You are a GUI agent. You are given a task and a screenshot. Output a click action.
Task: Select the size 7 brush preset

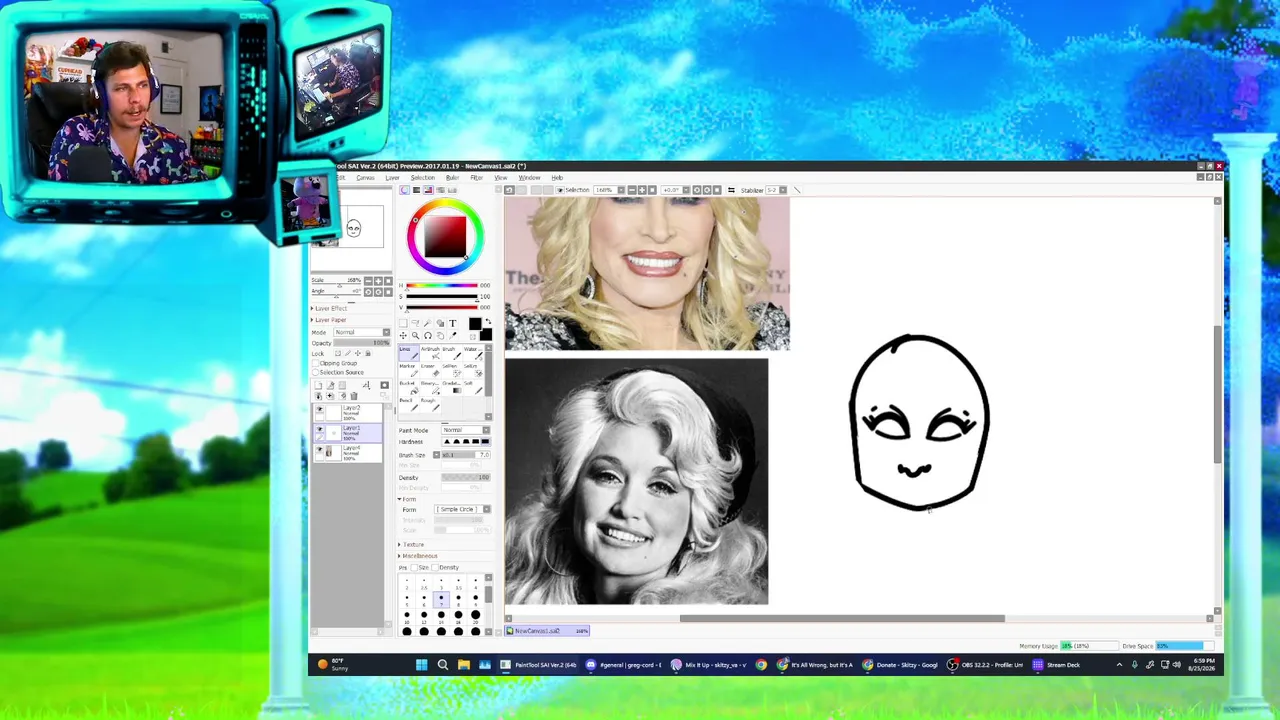441,598
